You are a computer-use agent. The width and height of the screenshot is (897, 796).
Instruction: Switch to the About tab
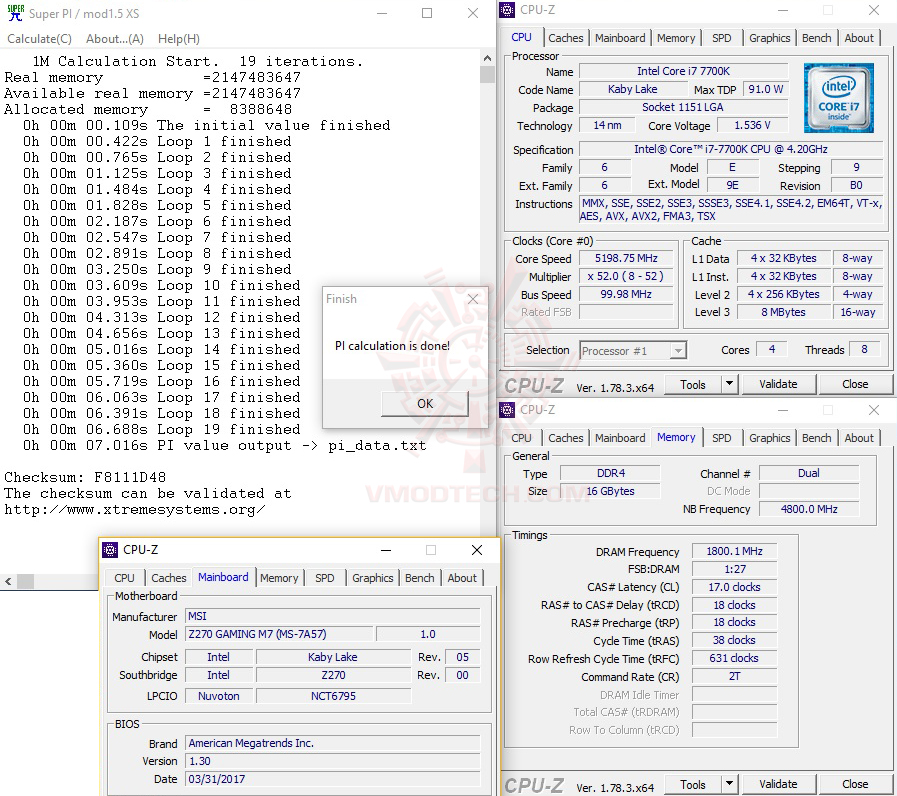pos(859,37)
